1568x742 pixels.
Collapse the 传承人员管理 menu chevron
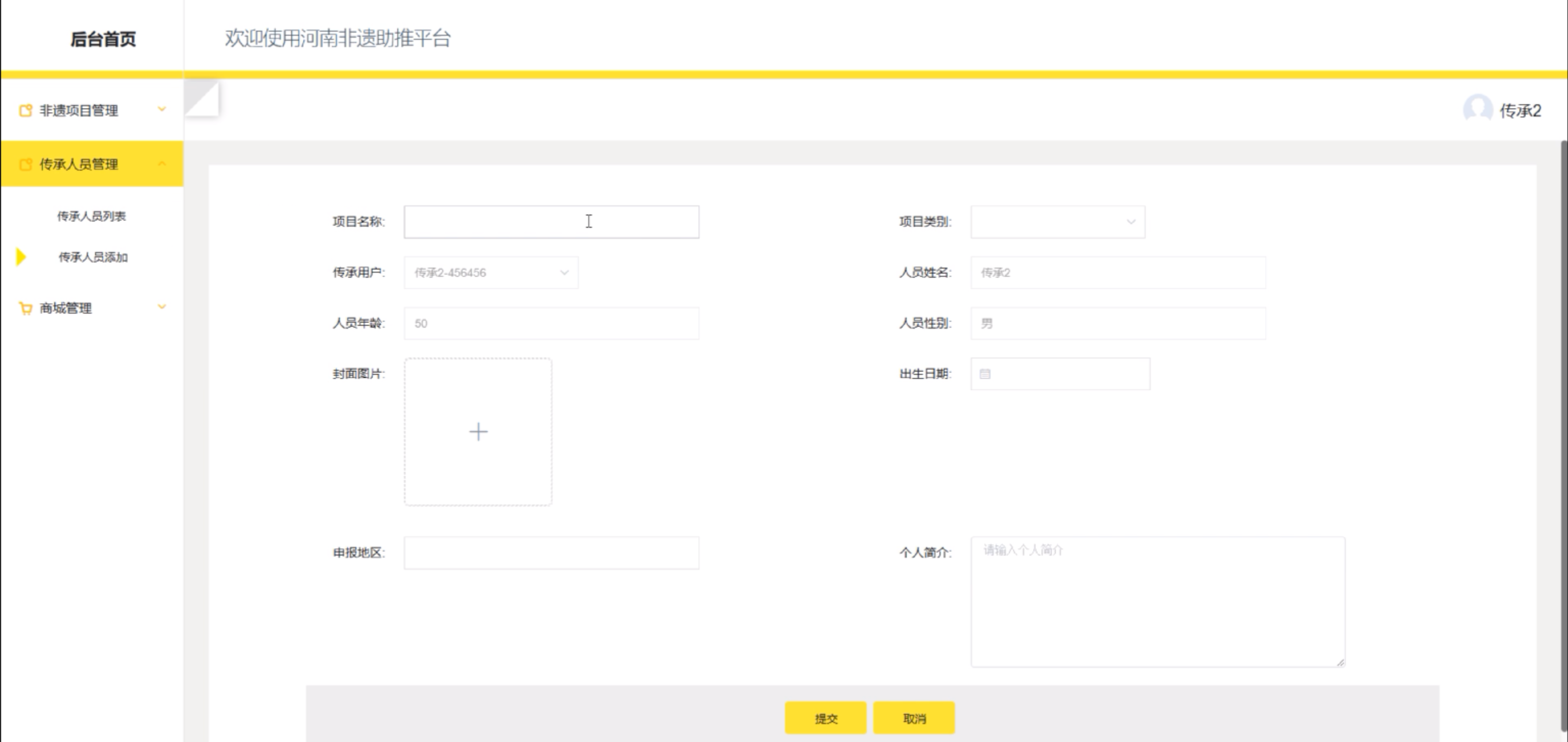[x=162, y=164]
